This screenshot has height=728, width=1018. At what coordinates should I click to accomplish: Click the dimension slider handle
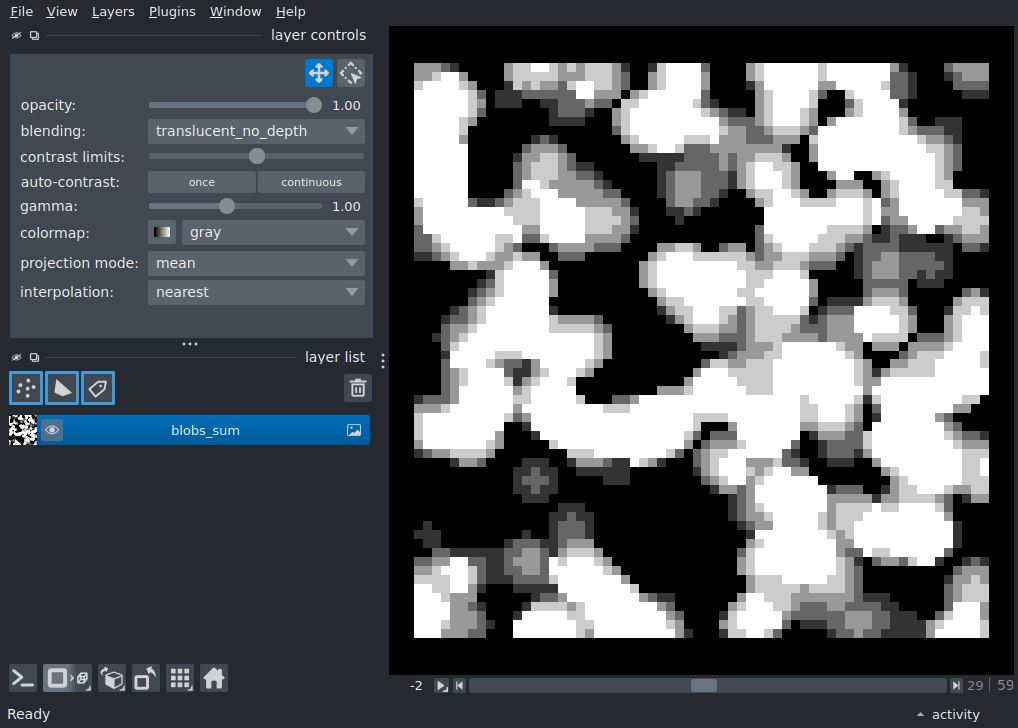point(704,686)
